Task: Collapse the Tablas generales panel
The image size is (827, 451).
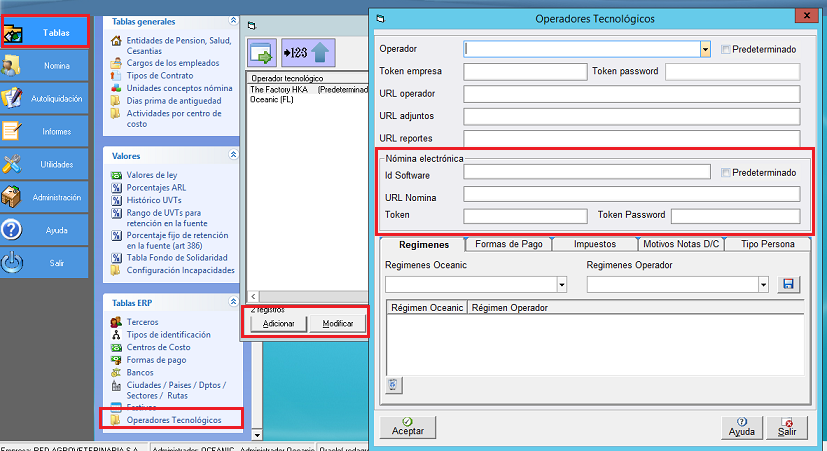Action: click(233, 20)
